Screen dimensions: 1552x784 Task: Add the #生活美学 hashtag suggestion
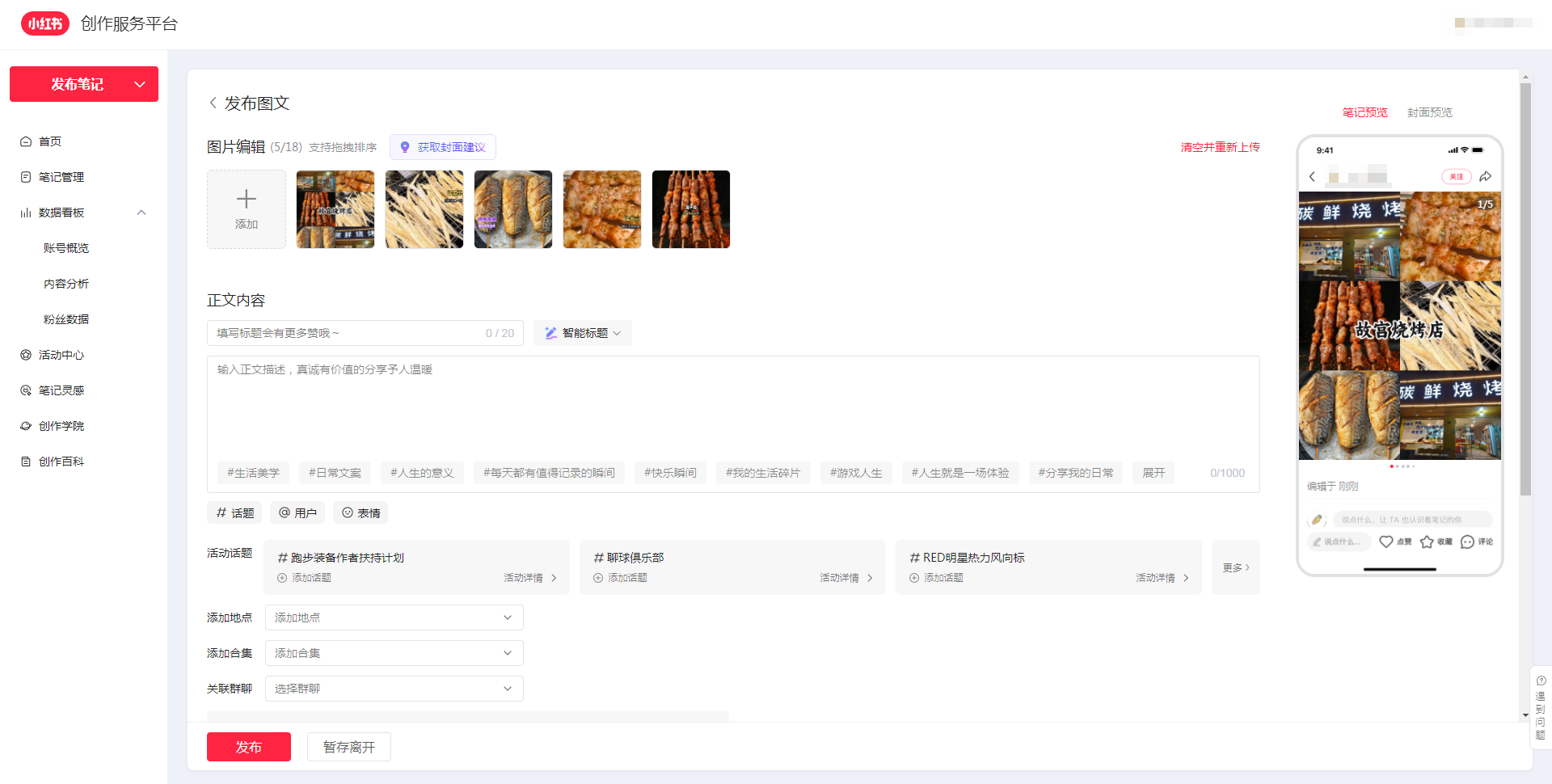coord(253,473)
